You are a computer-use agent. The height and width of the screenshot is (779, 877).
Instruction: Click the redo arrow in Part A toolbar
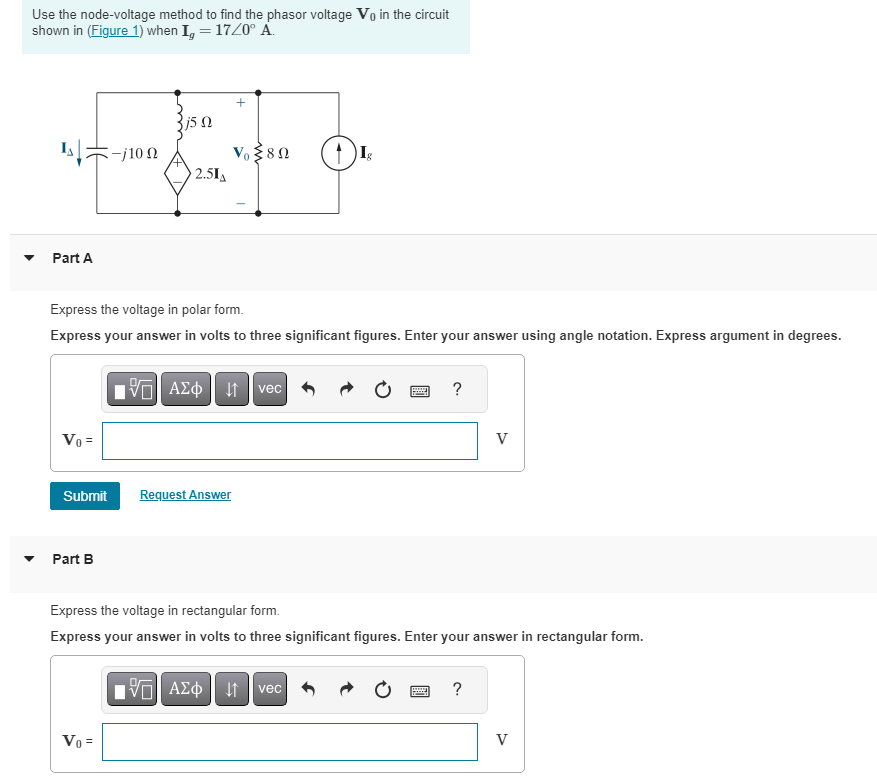[346, 389]
